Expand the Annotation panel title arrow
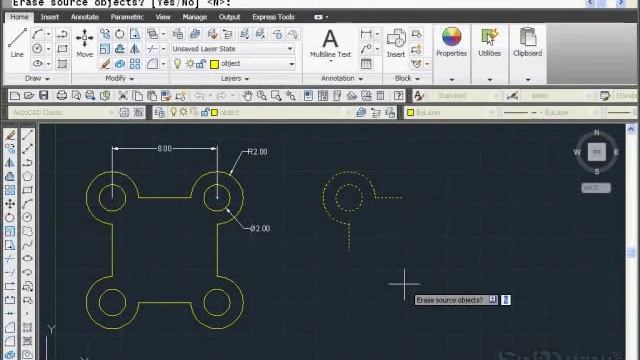640x360 pixels. 361,79
